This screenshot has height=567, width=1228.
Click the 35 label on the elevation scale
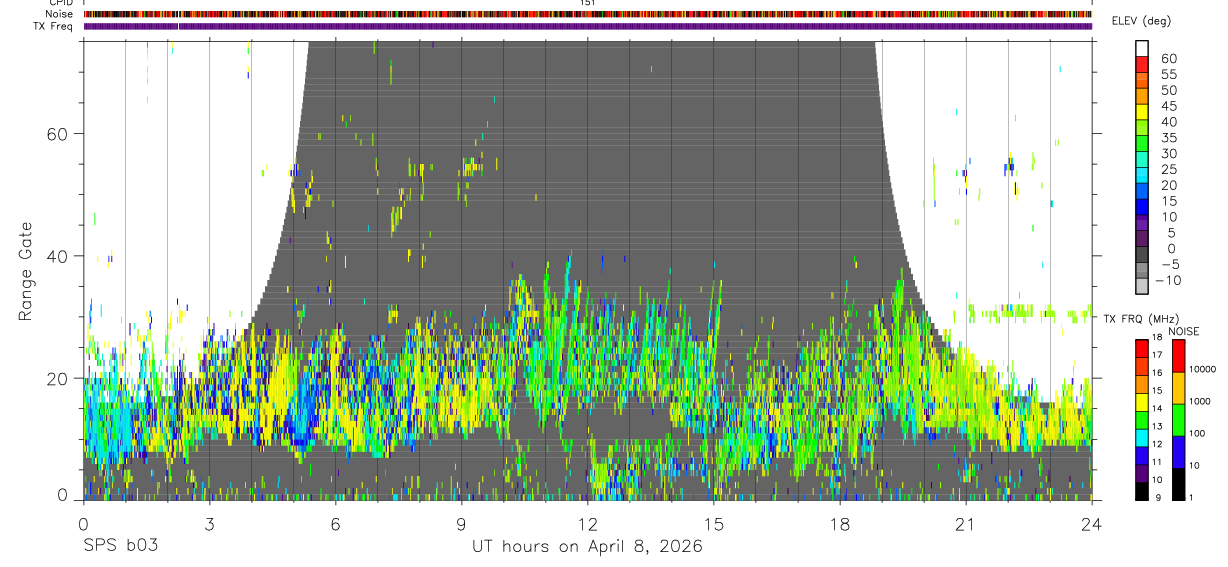point(1168,137)
